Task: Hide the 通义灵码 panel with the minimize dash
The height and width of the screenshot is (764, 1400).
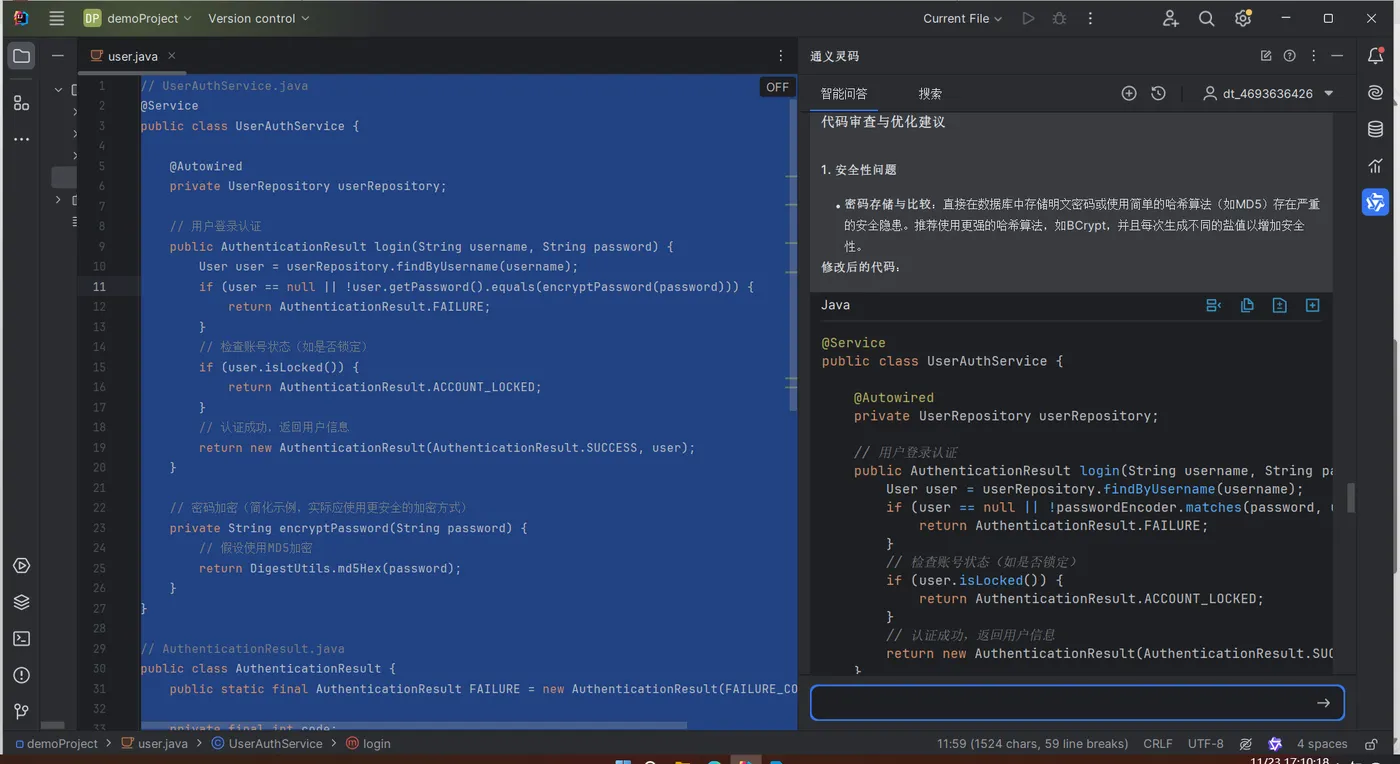Action: [x=1337, y=56]
